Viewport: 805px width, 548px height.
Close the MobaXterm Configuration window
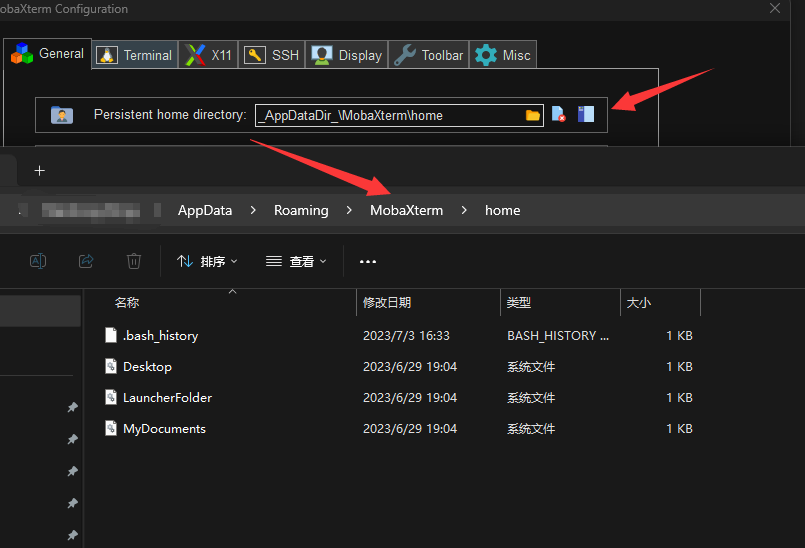775,8
